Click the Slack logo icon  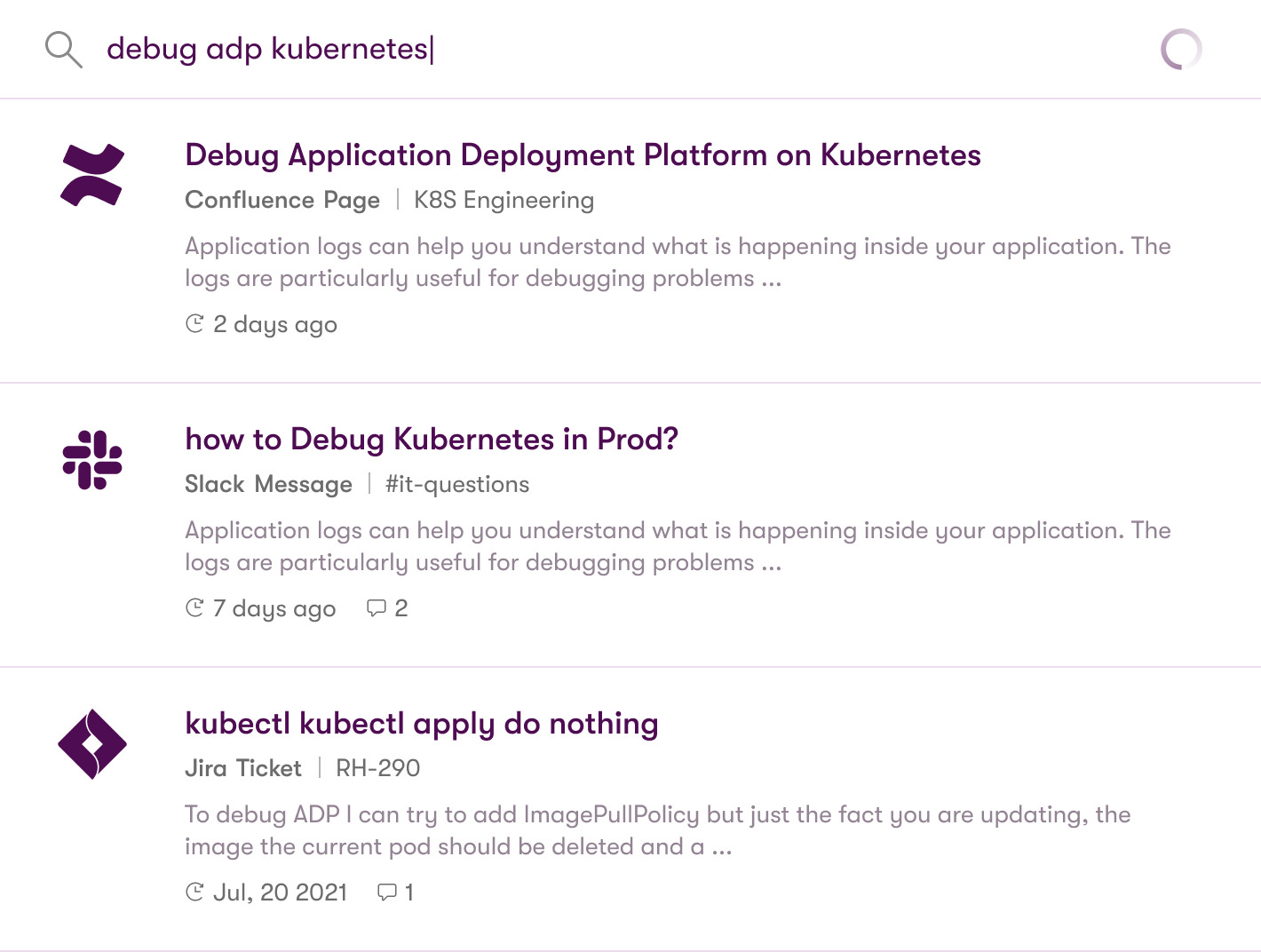pos(92,460)
